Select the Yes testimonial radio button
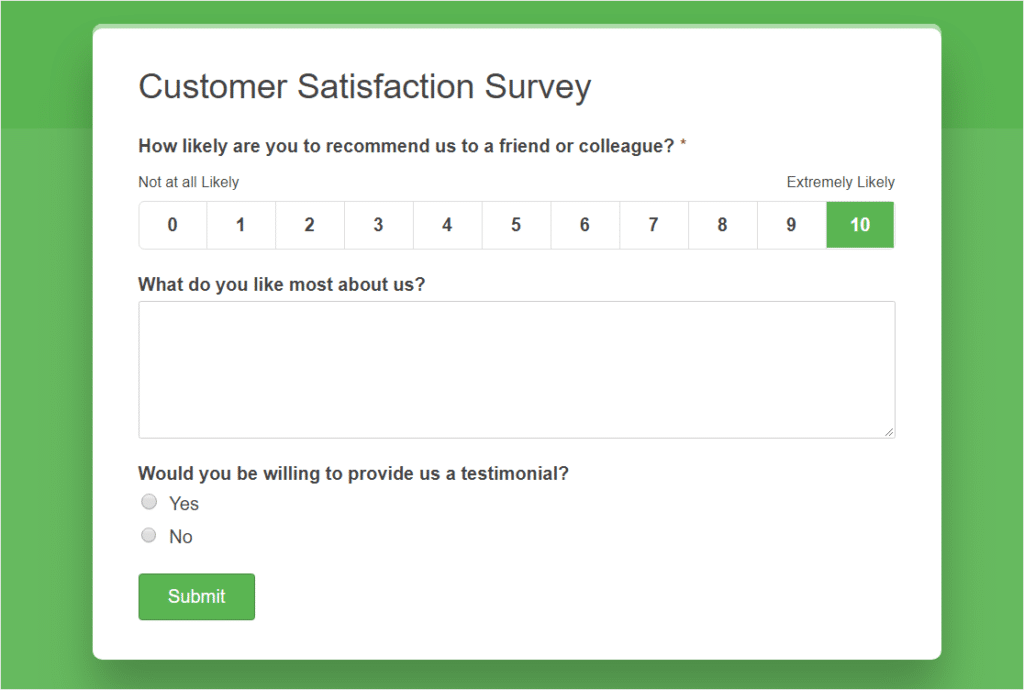Screen dimensions: 1024x690 149,502
